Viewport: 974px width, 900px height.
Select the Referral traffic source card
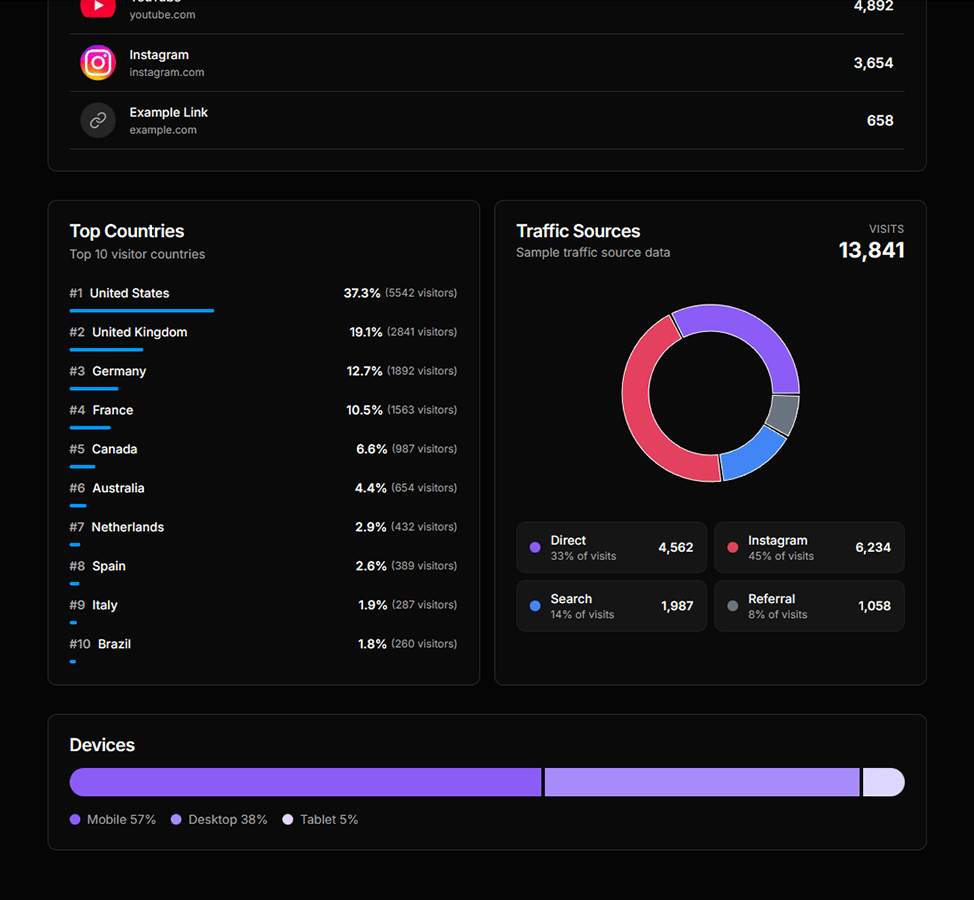click(x=809, y=605)
